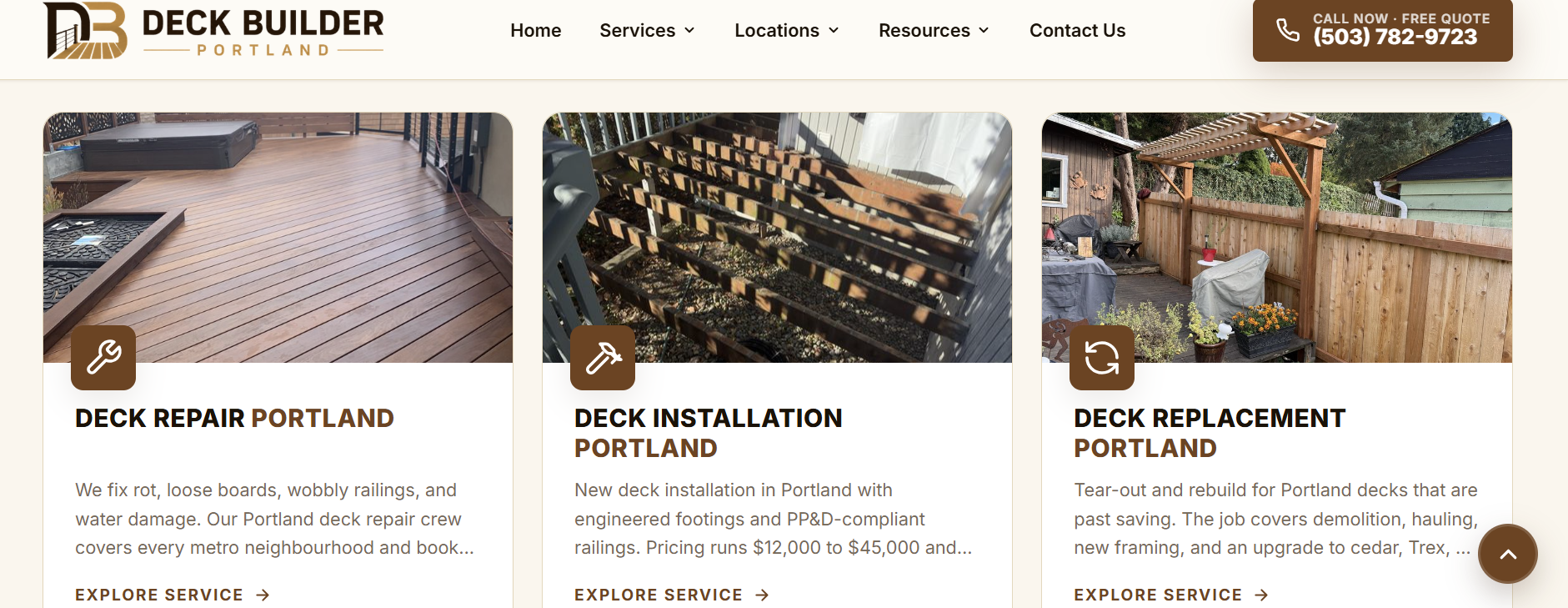This screenshot has height=608, width=1568.
Task: Open the Contact Us page
Action: (x=1078, y=31)
